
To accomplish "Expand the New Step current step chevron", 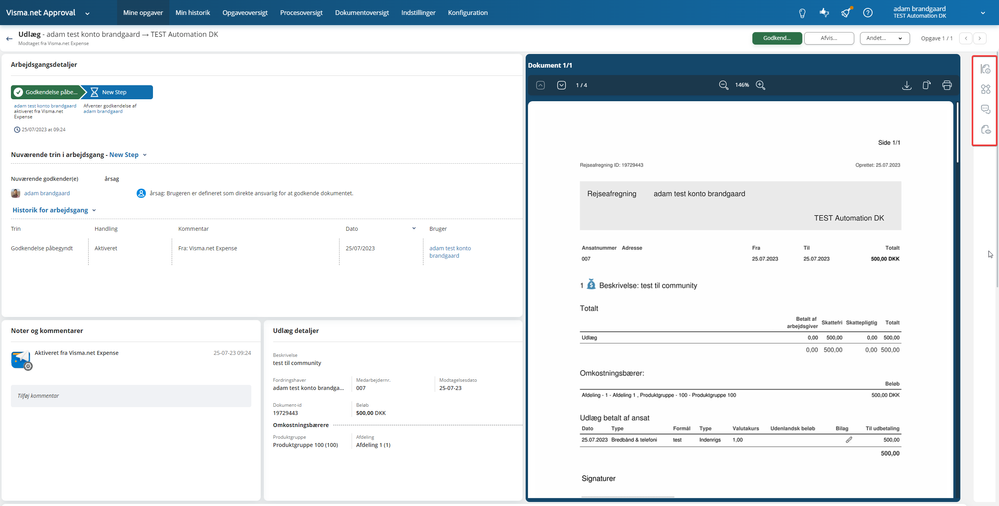I will tap(145, 155).
